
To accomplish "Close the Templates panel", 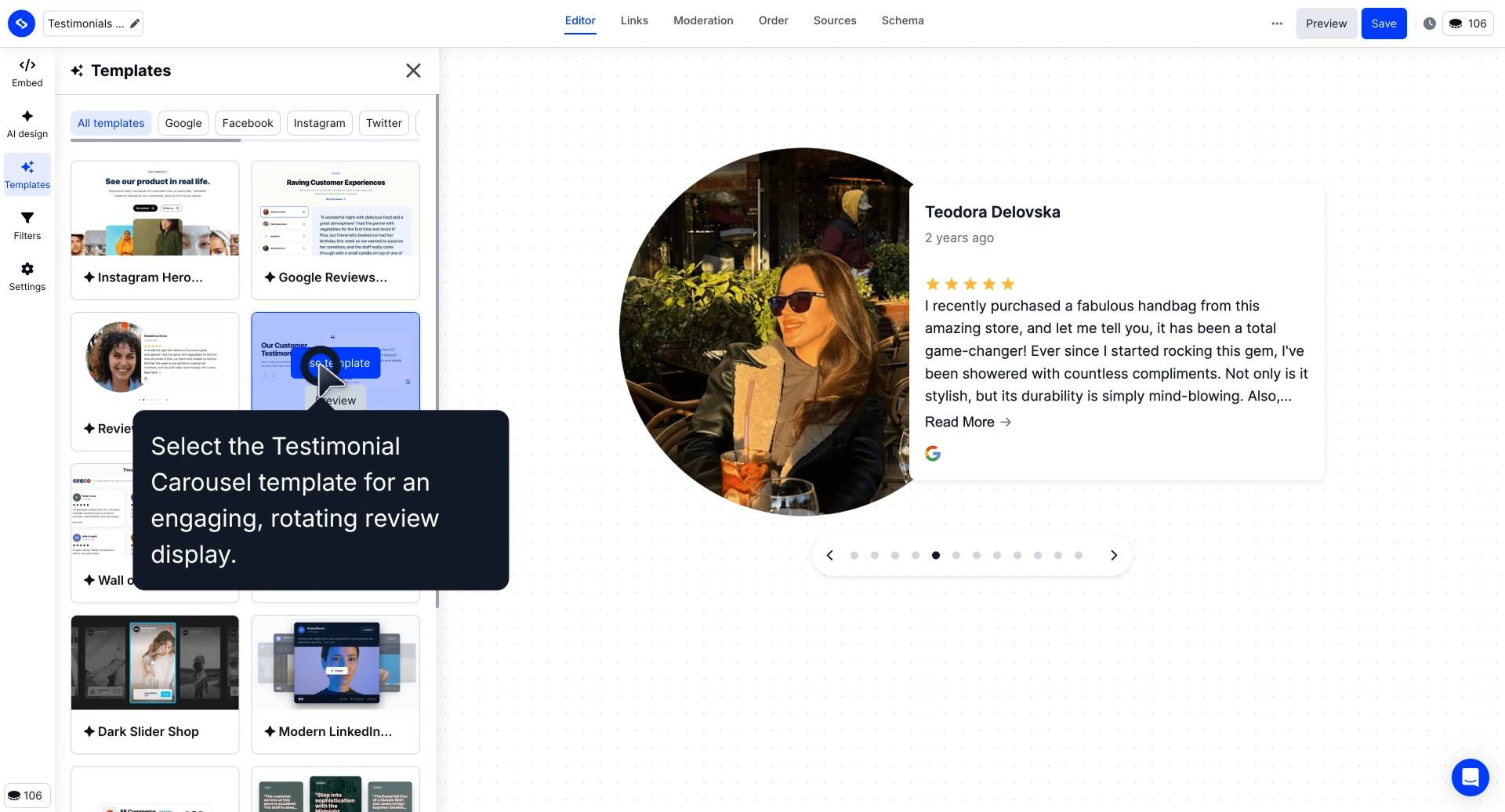I will tap(413, 71).
